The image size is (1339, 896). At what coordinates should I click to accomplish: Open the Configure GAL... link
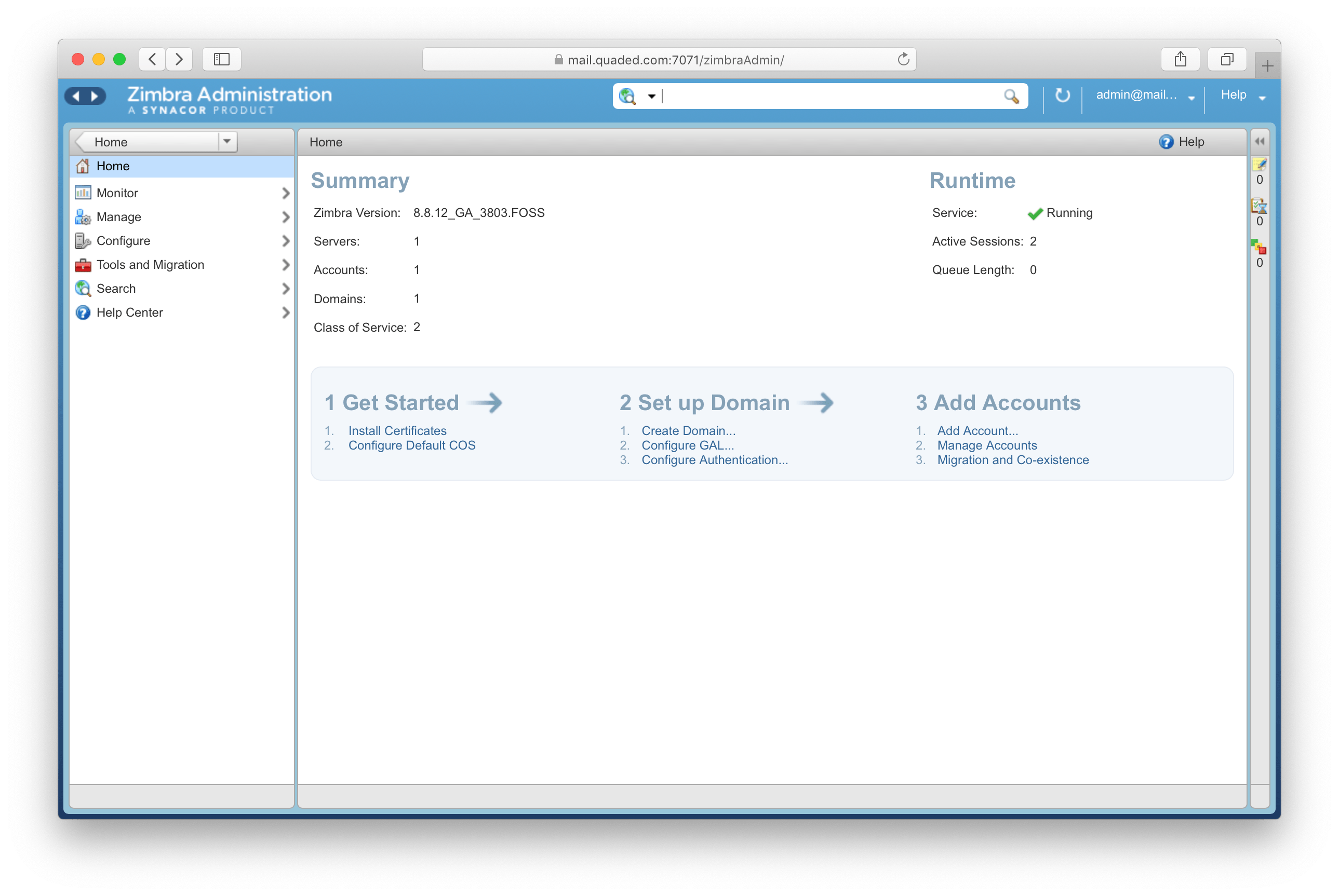click(x=688, y=446)
